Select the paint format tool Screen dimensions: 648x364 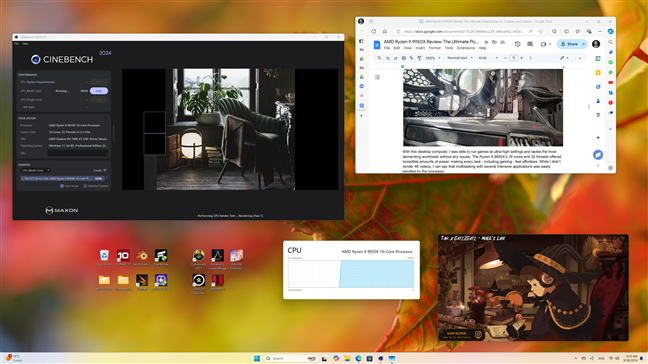tap(419, 58)
